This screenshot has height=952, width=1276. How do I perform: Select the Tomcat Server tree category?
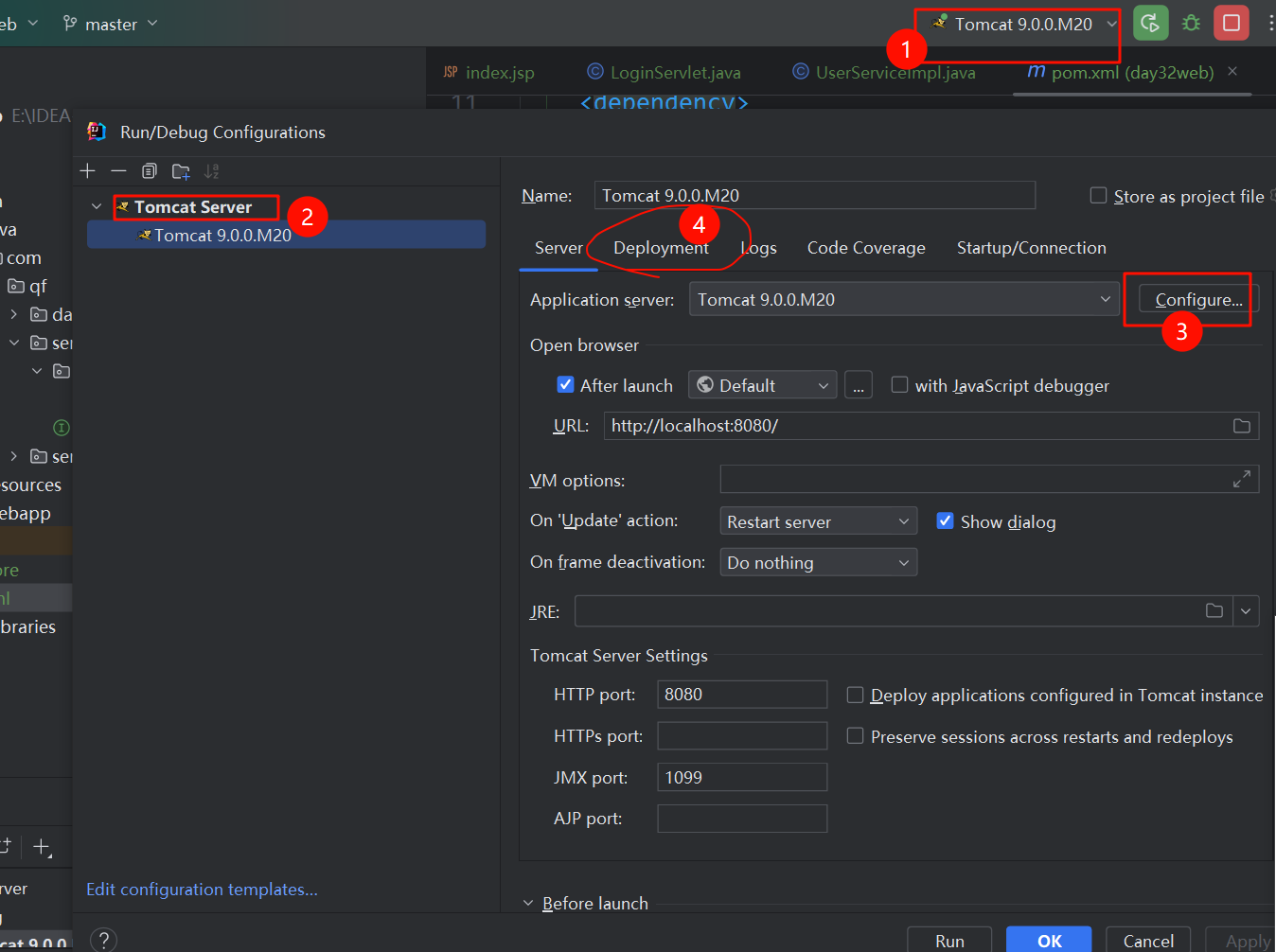193,206
